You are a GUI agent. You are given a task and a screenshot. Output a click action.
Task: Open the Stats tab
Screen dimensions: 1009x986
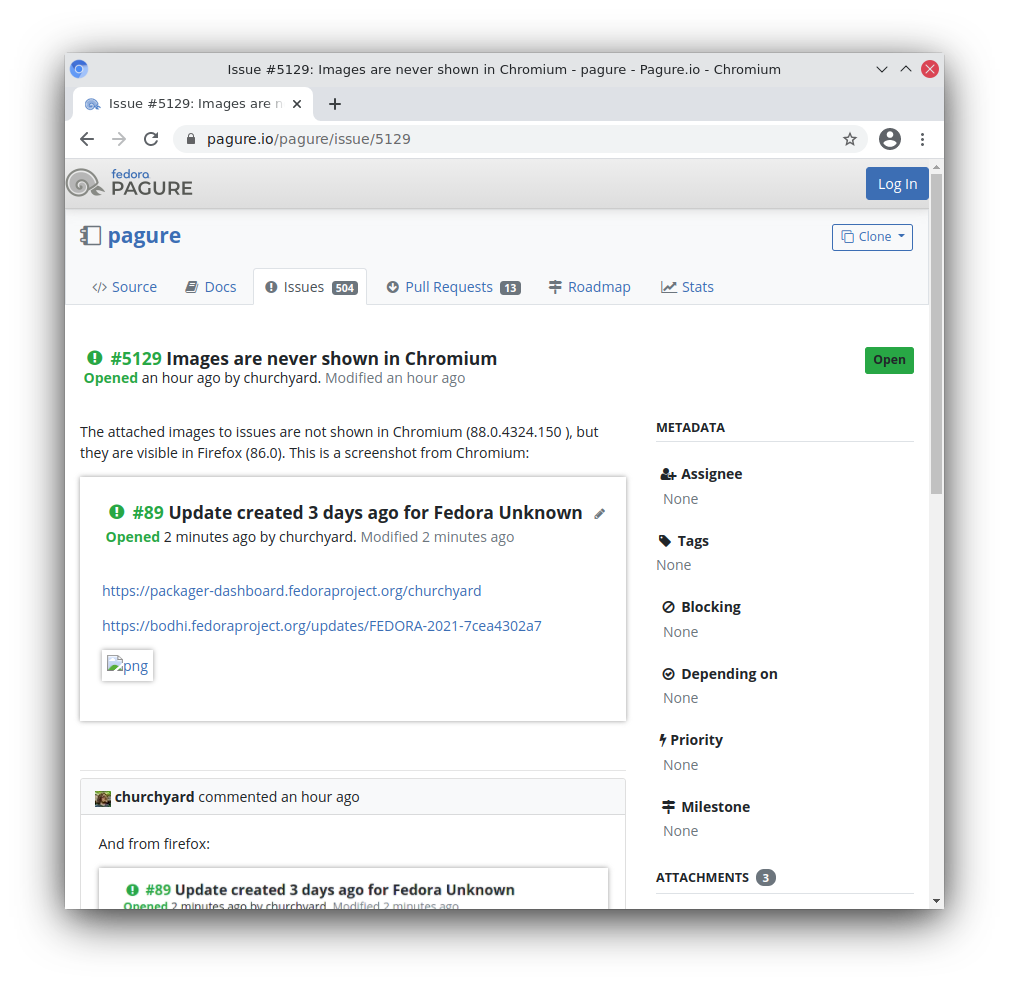[x=687, y=287]
